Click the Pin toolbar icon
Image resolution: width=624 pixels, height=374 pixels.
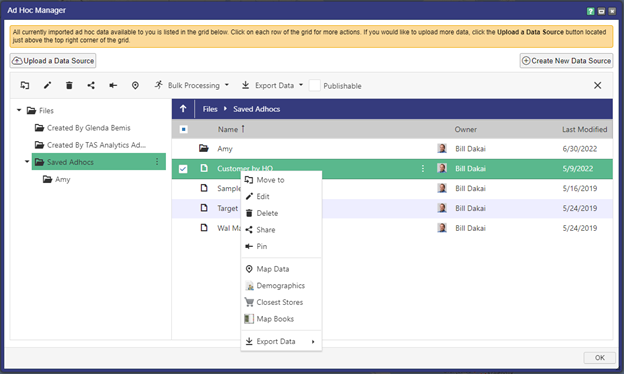[x=113, y=85]
